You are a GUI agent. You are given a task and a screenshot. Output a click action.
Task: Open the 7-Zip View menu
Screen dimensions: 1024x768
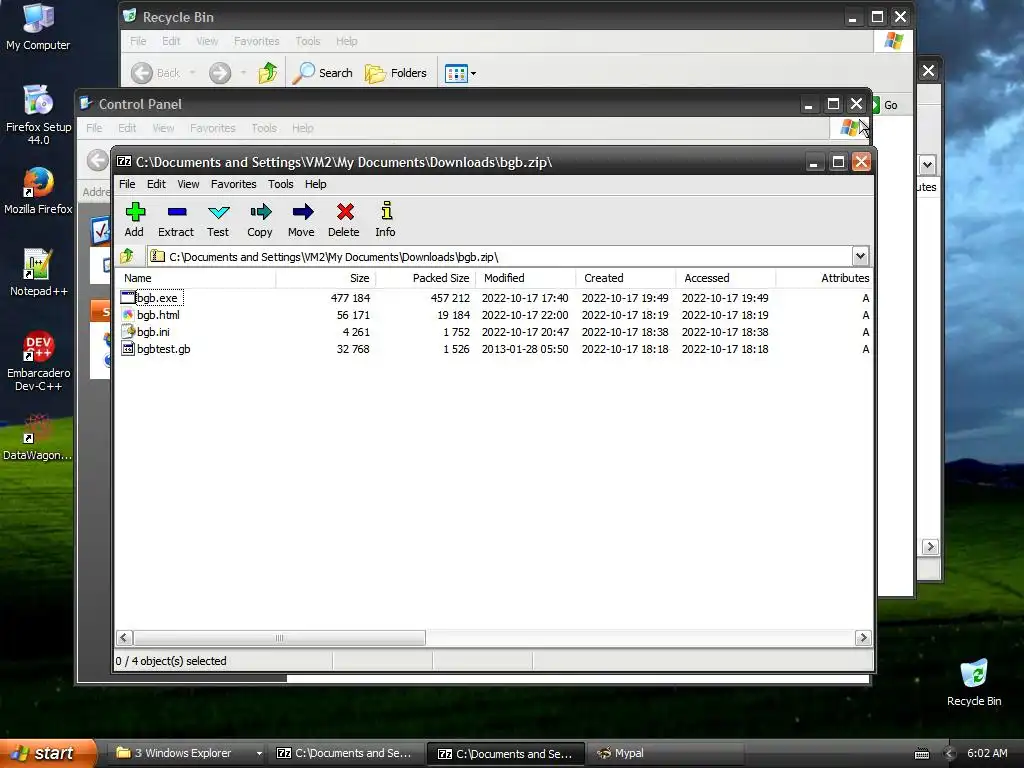click(x=188, y=184)
